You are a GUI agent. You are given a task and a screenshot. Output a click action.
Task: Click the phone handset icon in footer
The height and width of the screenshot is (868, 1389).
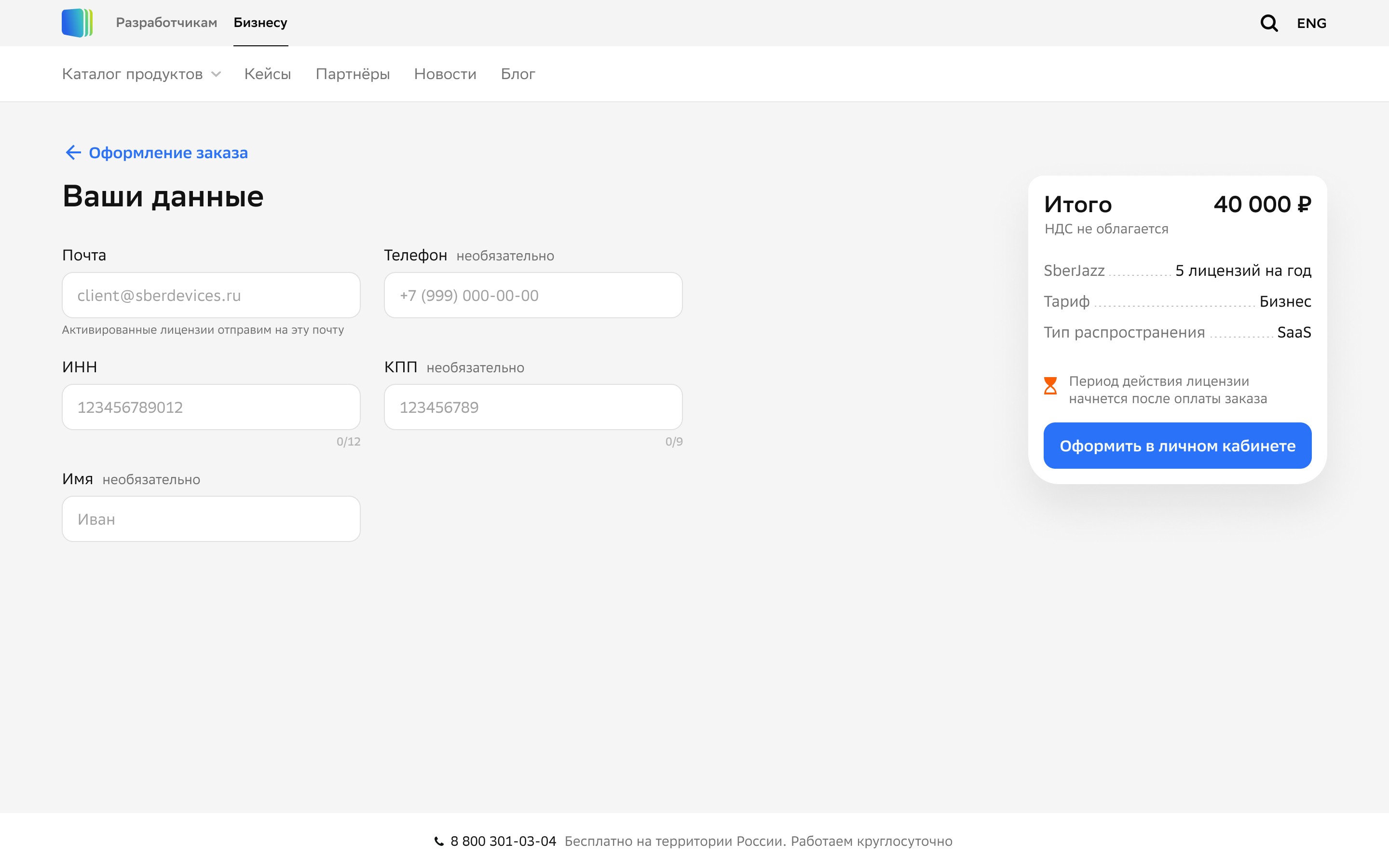439,841
